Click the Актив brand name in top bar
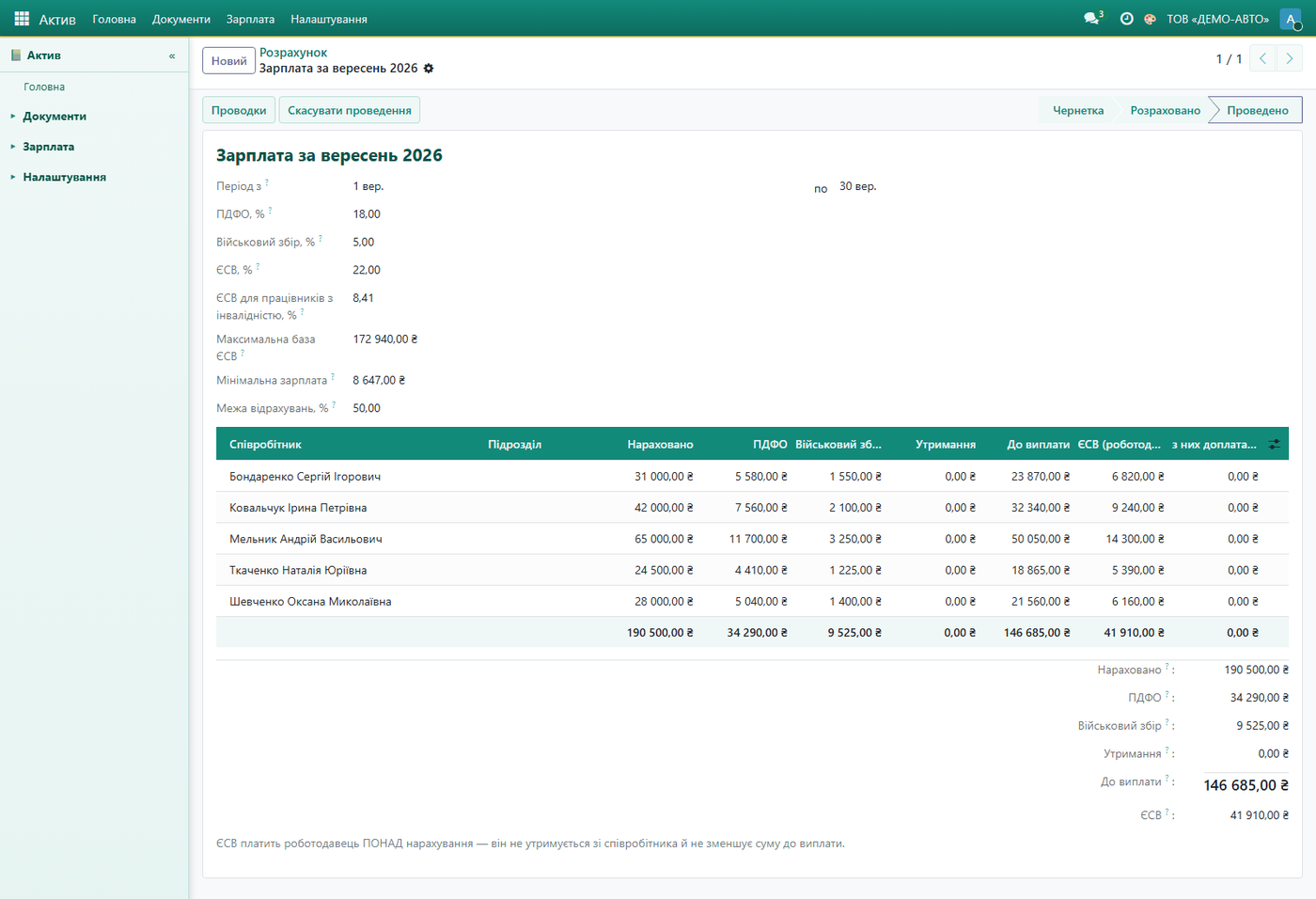This screenshot has width=1316, height=899. 57,19
